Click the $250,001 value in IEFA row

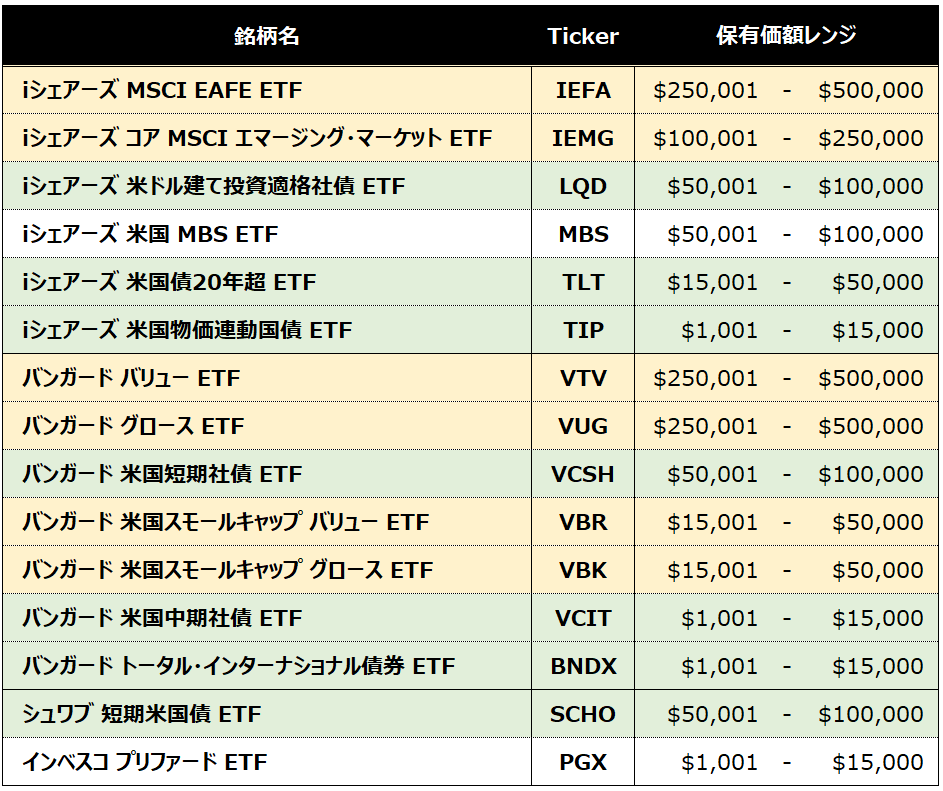click(705, 91)
